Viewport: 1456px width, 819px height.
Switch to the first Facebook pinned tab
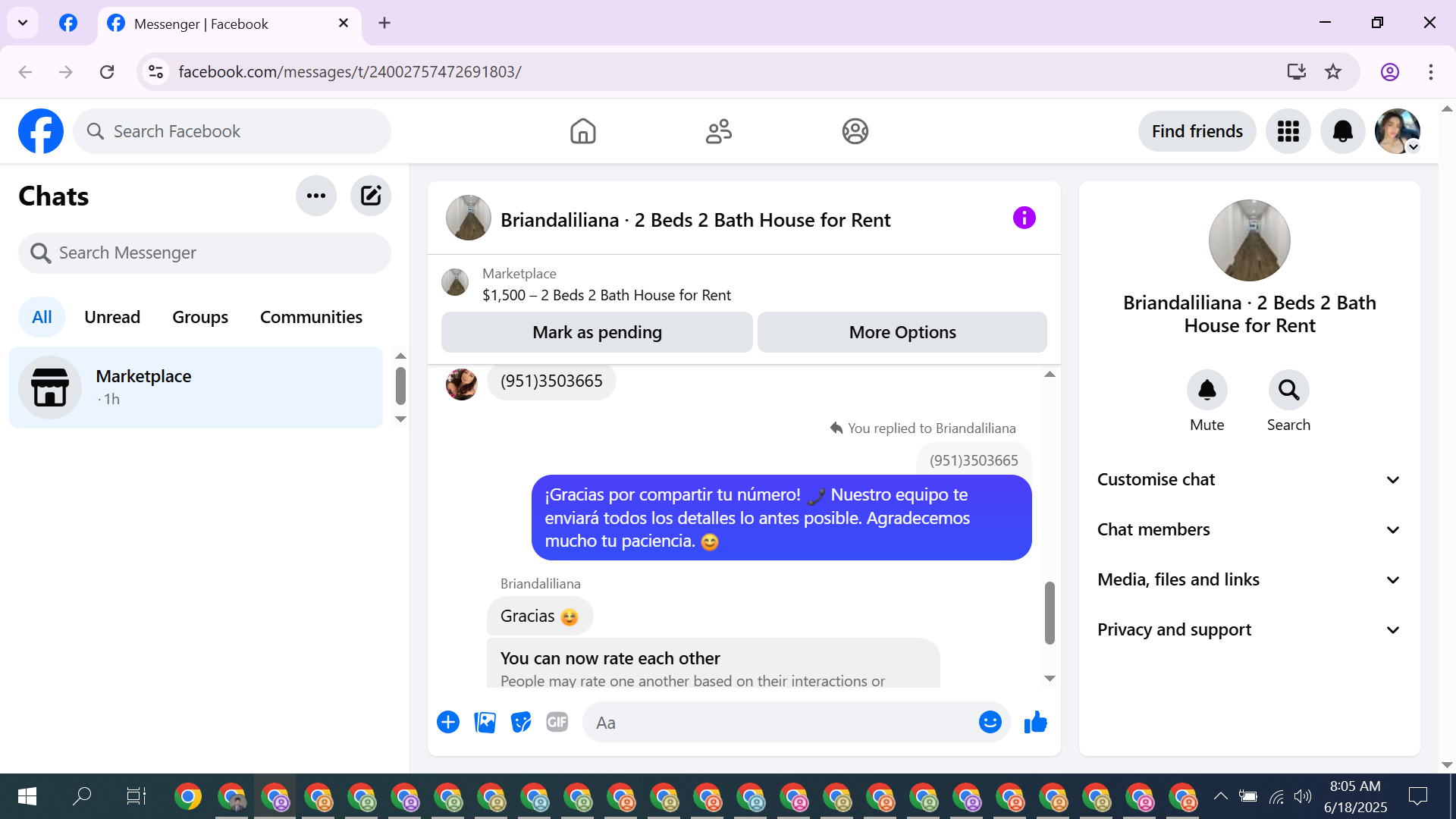[68, 23]
